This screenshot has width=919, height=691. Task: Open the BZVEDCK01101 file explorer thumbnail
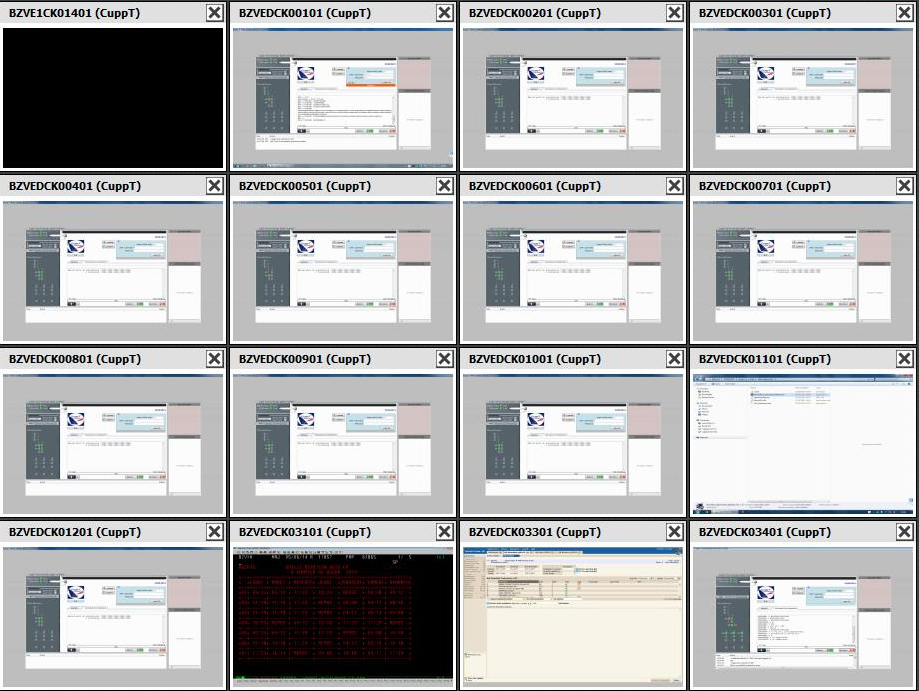tap(803, 444)
